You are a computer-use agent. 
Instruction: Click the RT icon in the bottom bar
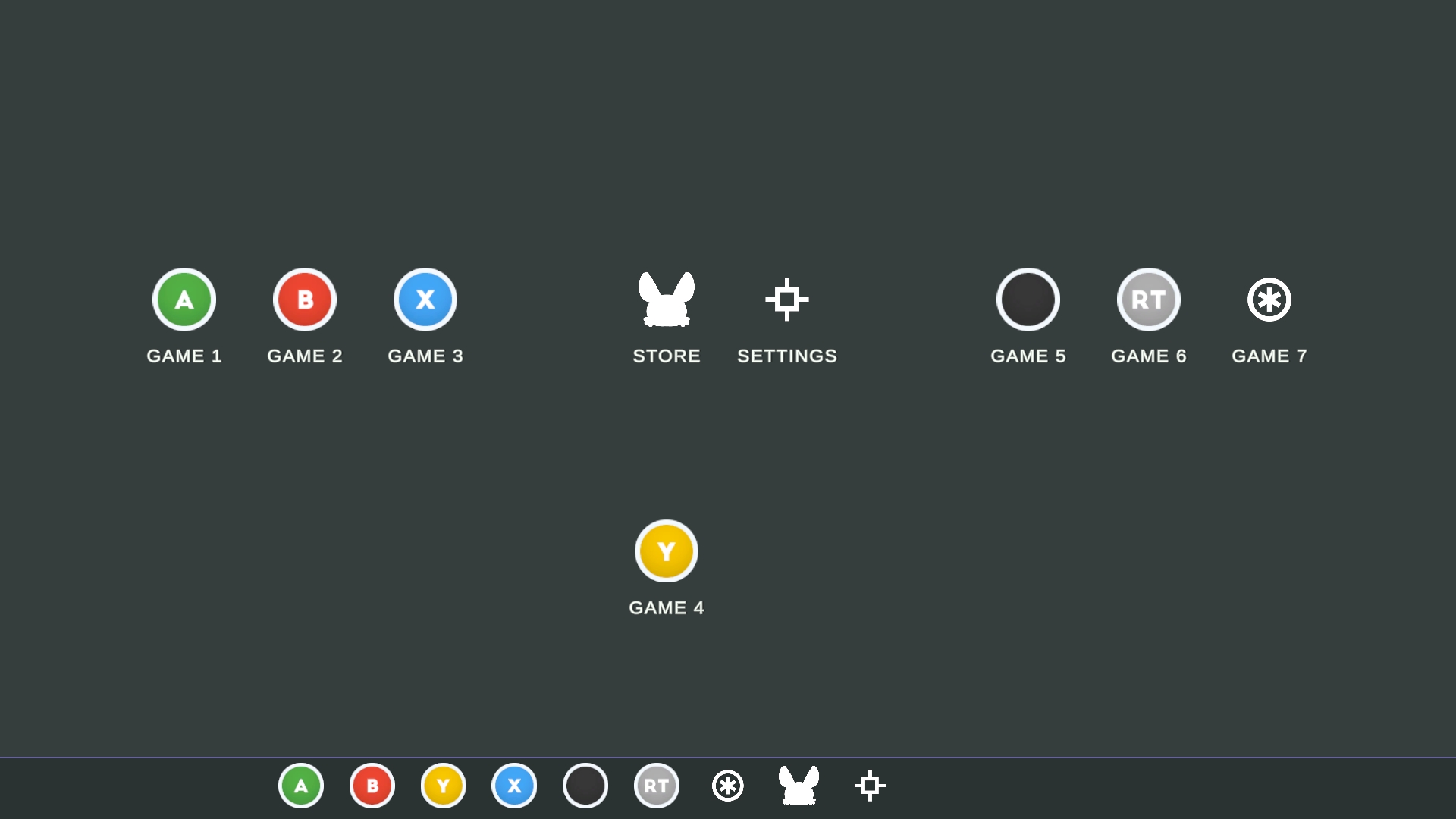[x=656, y=786]
